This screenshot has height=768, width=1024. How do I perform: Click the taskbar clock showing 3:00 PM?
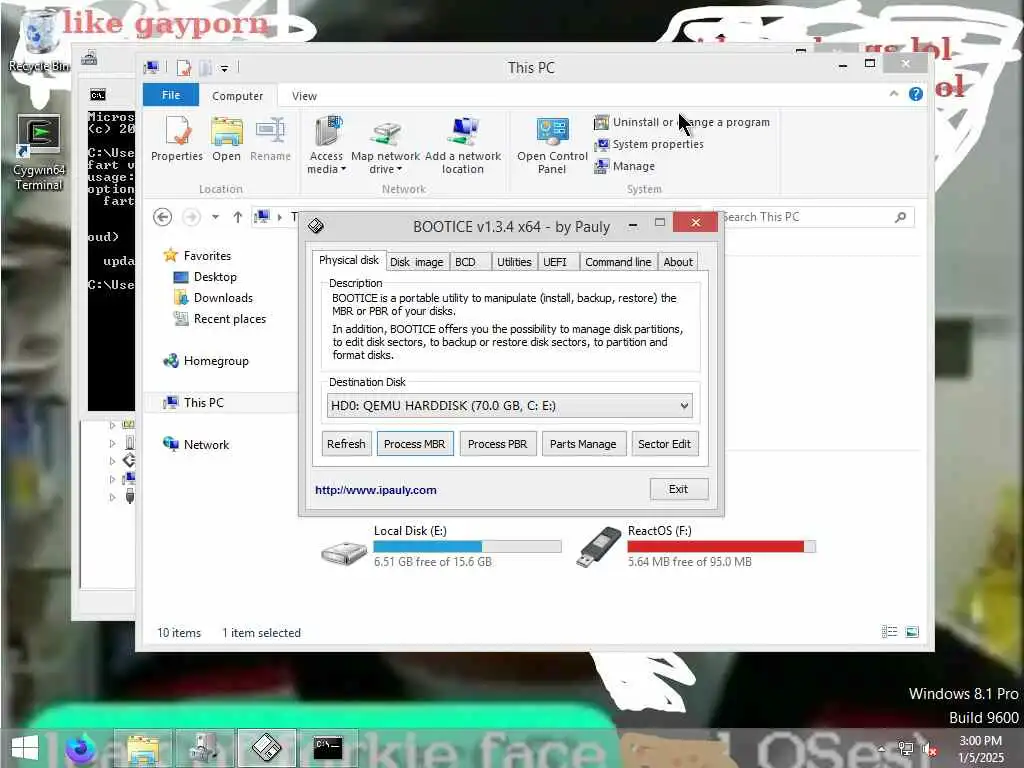pyautogui.click(x=980, y=749)
